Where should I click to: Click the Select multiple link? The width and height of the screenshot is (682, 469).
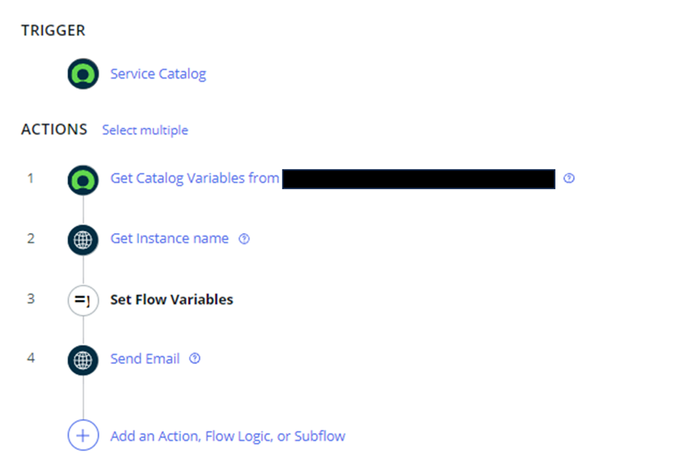(x=145, y=130)
